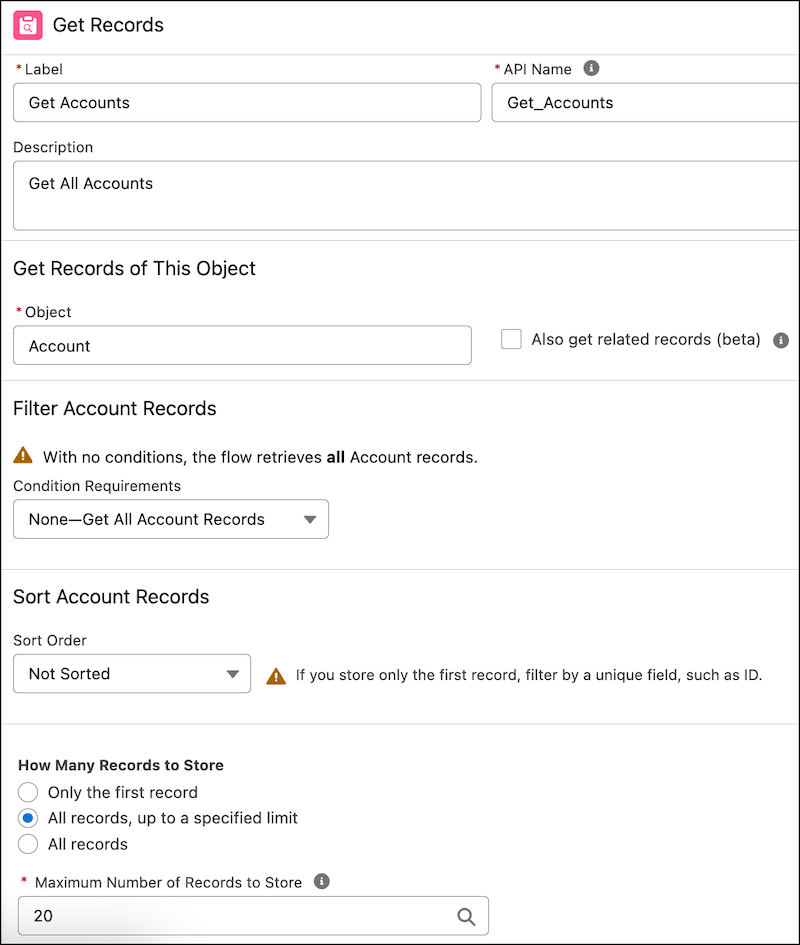Click the API Name field Get_Accounts
Image resolution: width=800 pixels, height=945 pixels.
pos(645,102)
